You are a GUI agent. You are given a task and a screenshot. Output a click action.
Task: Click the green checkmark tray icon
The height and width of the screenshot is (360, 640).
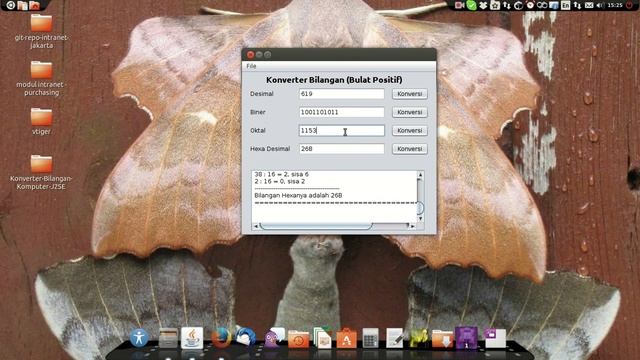point(471,5)
